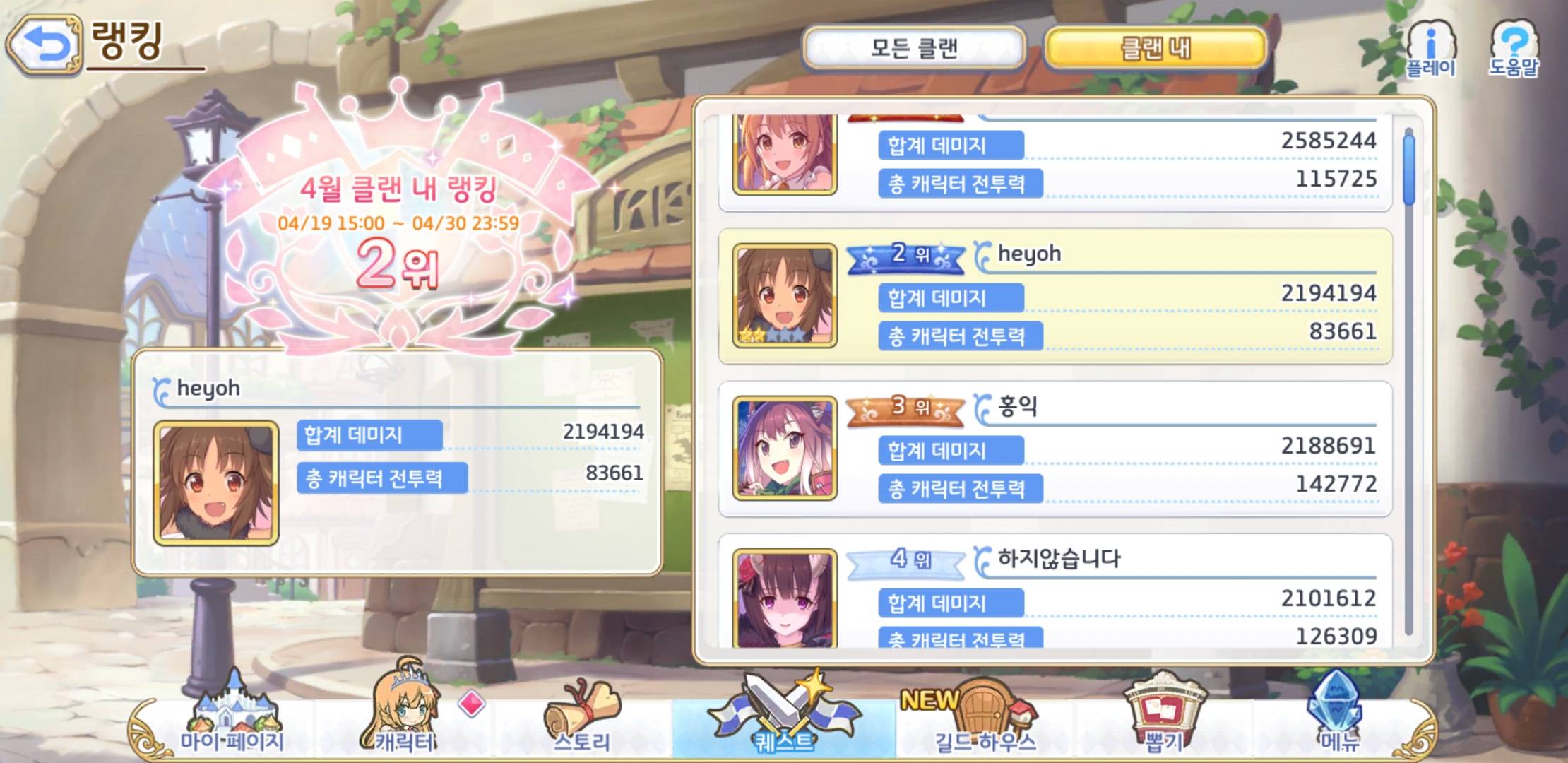Switch to the 클랜 내 tab

[x=1156, y=48]
